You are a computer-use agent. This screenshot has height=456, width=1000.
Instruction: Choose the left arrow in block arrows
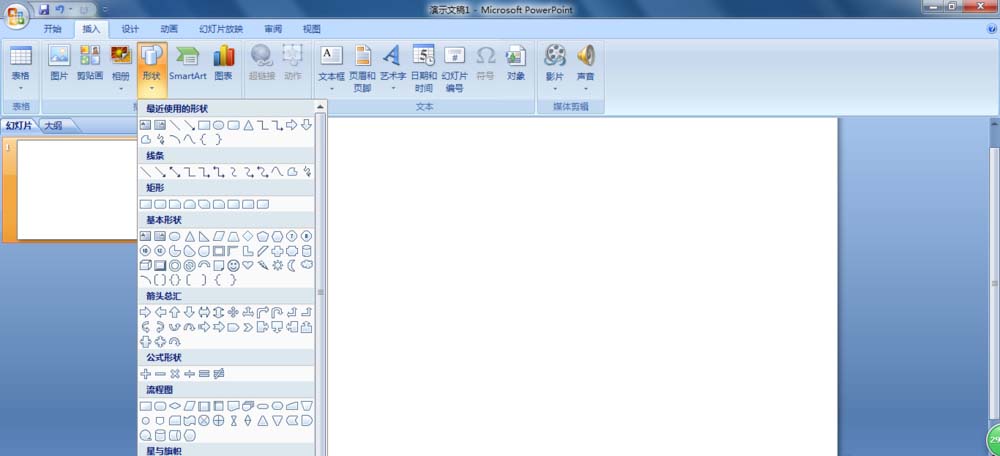(x=160, y=313)
